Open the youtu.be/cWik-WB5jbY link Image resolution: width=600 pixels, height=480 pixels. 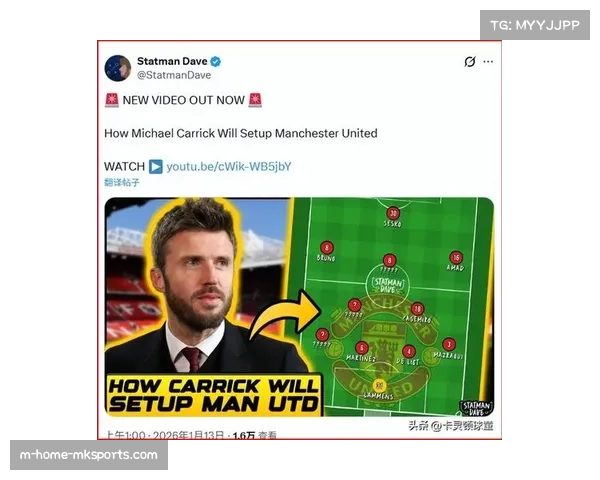click(229, 167)
